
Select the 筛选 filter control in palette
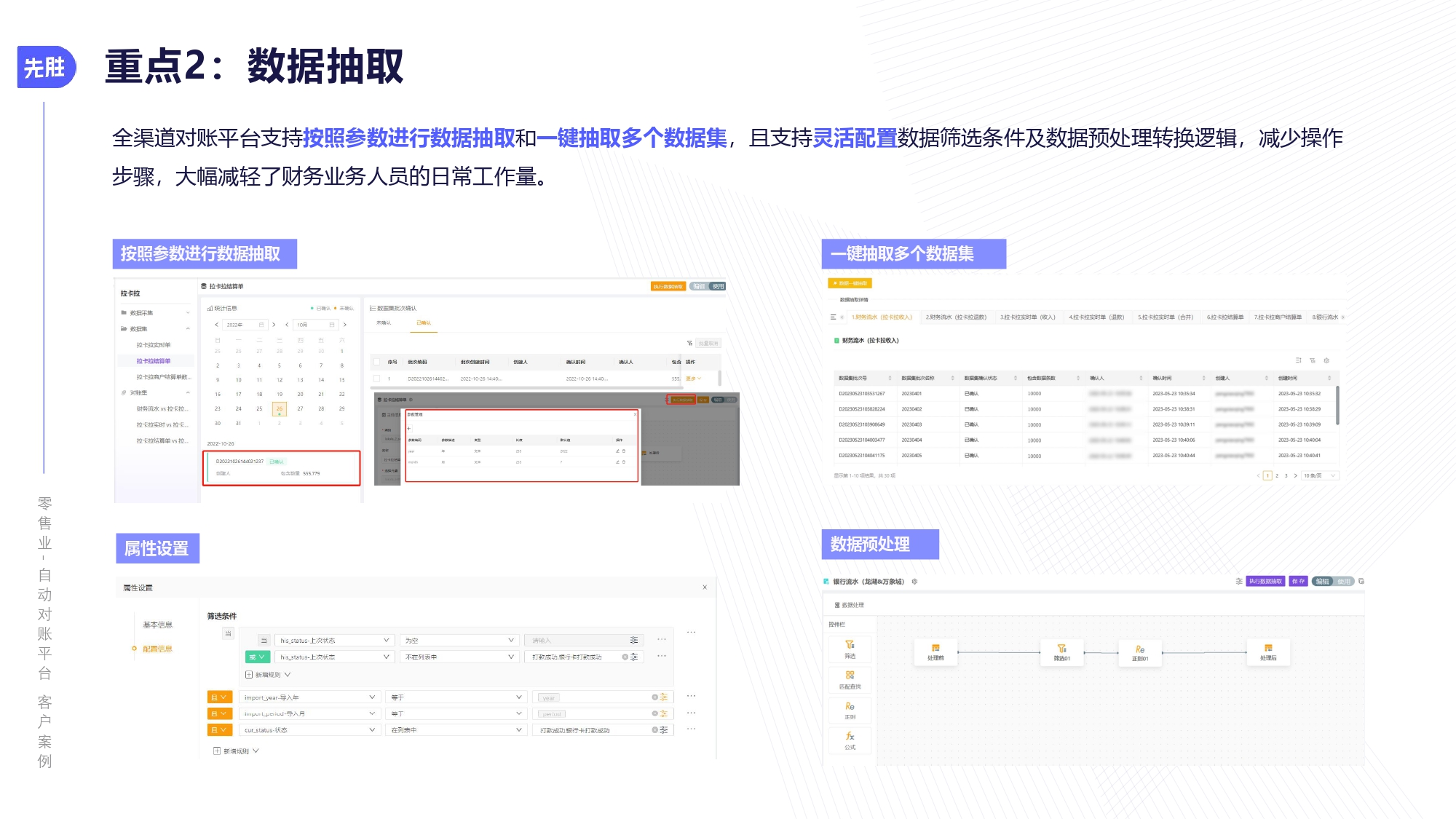(x=850, y=649)
